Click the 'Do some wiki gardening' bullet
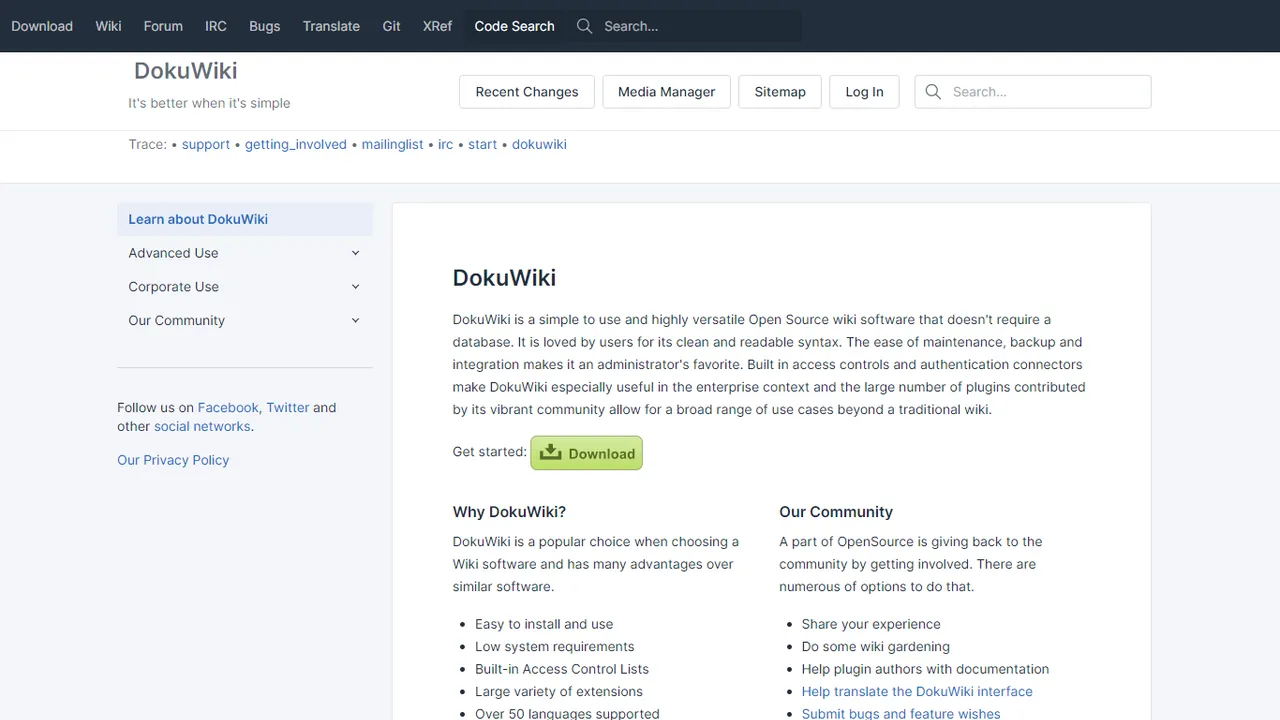1280x720 pixels. 876,647
